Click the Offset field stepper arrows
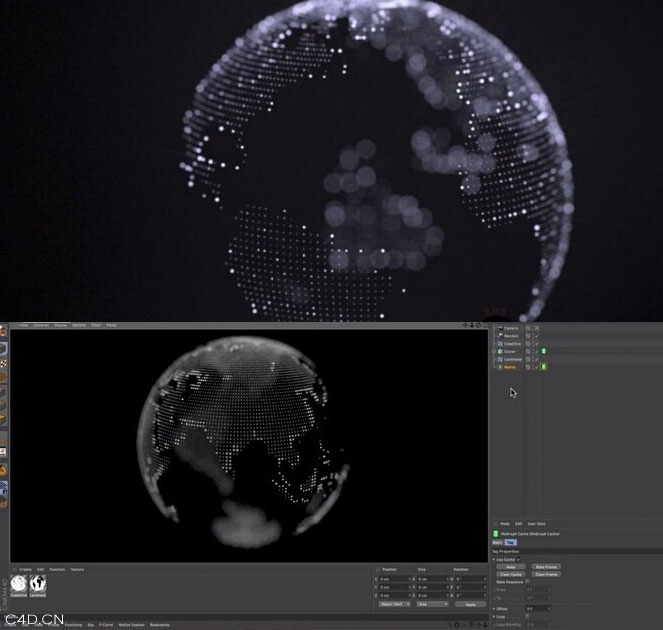 (549, 608)
